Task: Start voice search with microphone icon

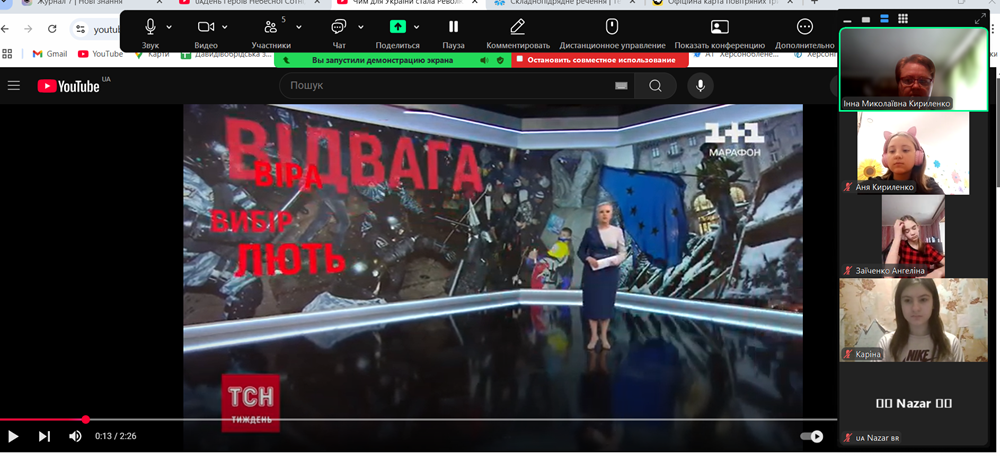Action: [x=700, y=85]
